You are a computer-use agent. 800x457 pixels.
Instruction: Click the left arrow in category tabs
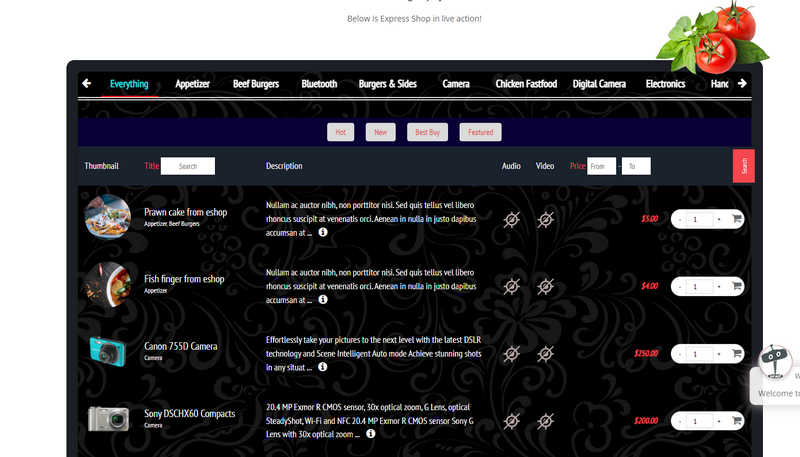86,83
